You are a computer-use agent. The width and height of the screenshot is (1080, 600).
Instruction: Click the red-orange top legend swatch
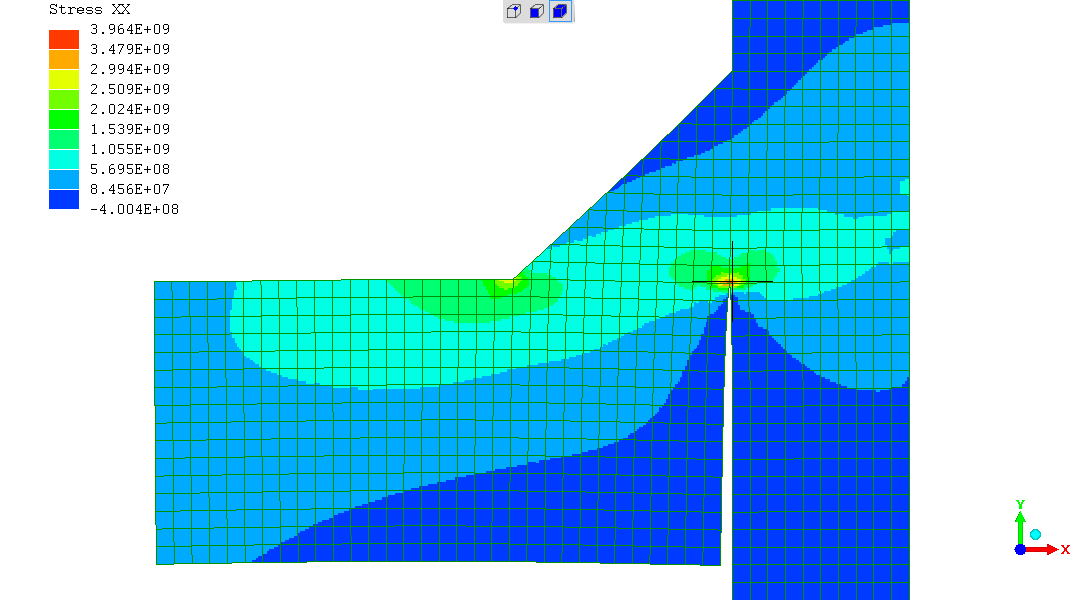[64, 40]
